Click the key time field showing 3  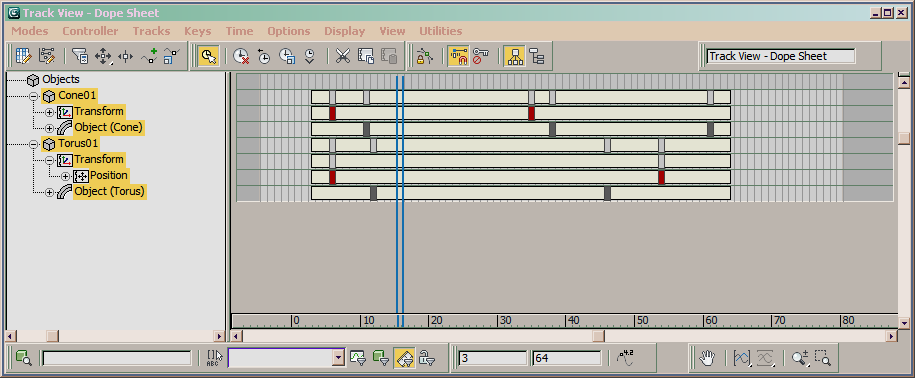coord(493,358)
